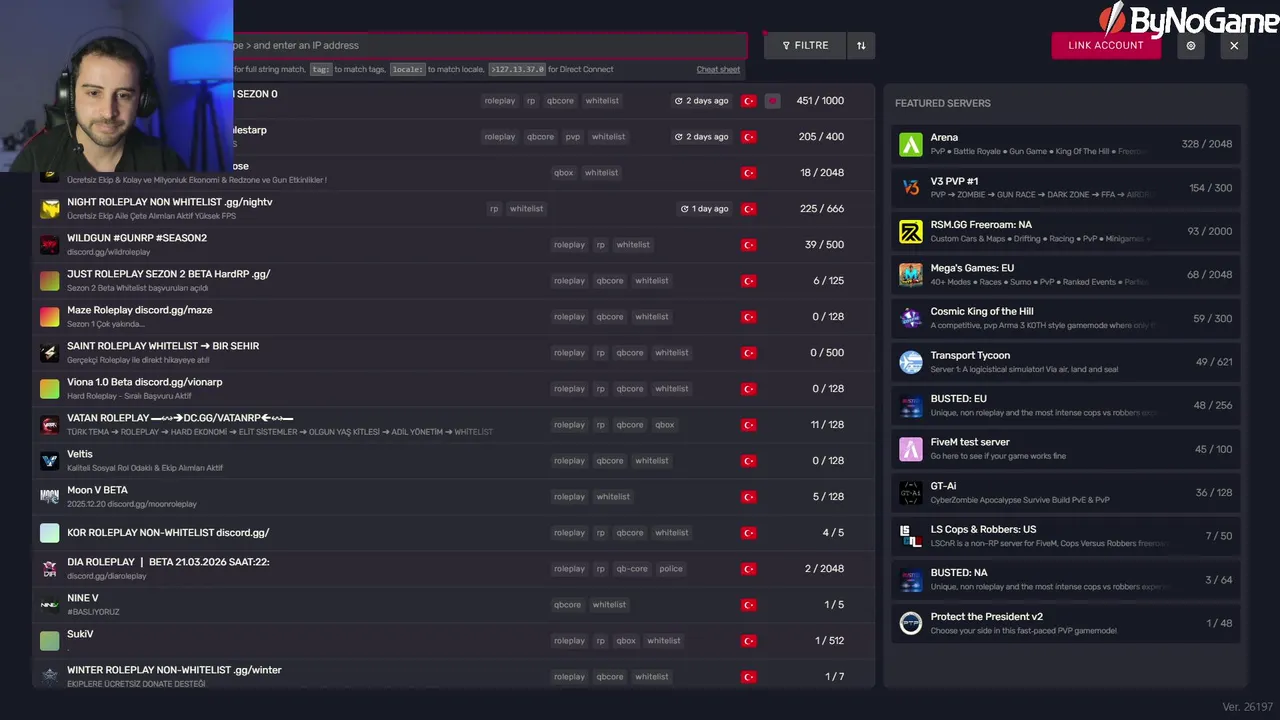Open Maze Roleplay discord.gg/maze server

(x=454, y=317)
